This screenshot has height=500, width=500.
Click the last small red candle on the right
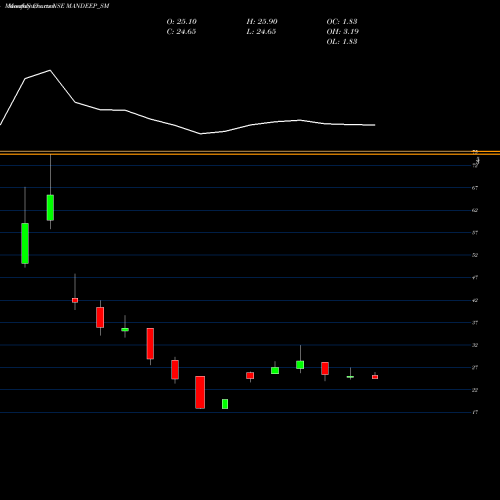(x=375, y=377)
